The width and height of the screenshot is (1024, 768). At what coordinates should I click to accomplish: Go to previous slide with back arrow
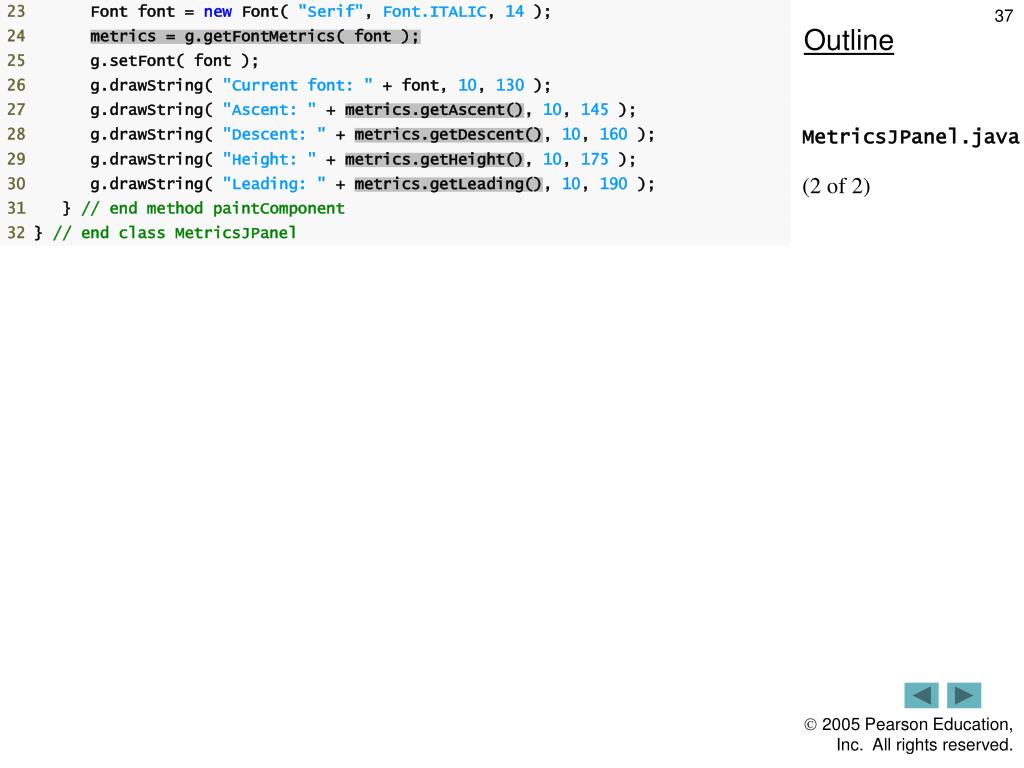click(921, 695)
